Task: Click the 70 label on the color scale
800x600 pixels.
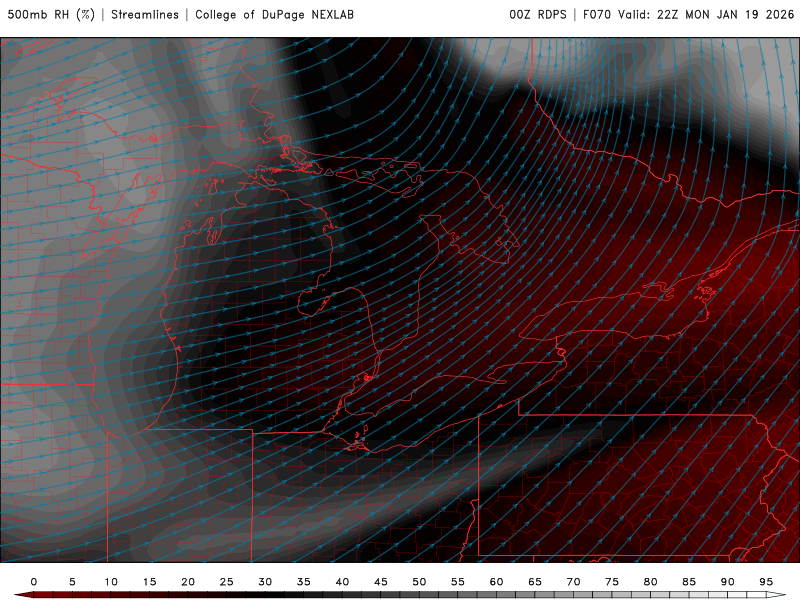Action: (x=573, y=582)
